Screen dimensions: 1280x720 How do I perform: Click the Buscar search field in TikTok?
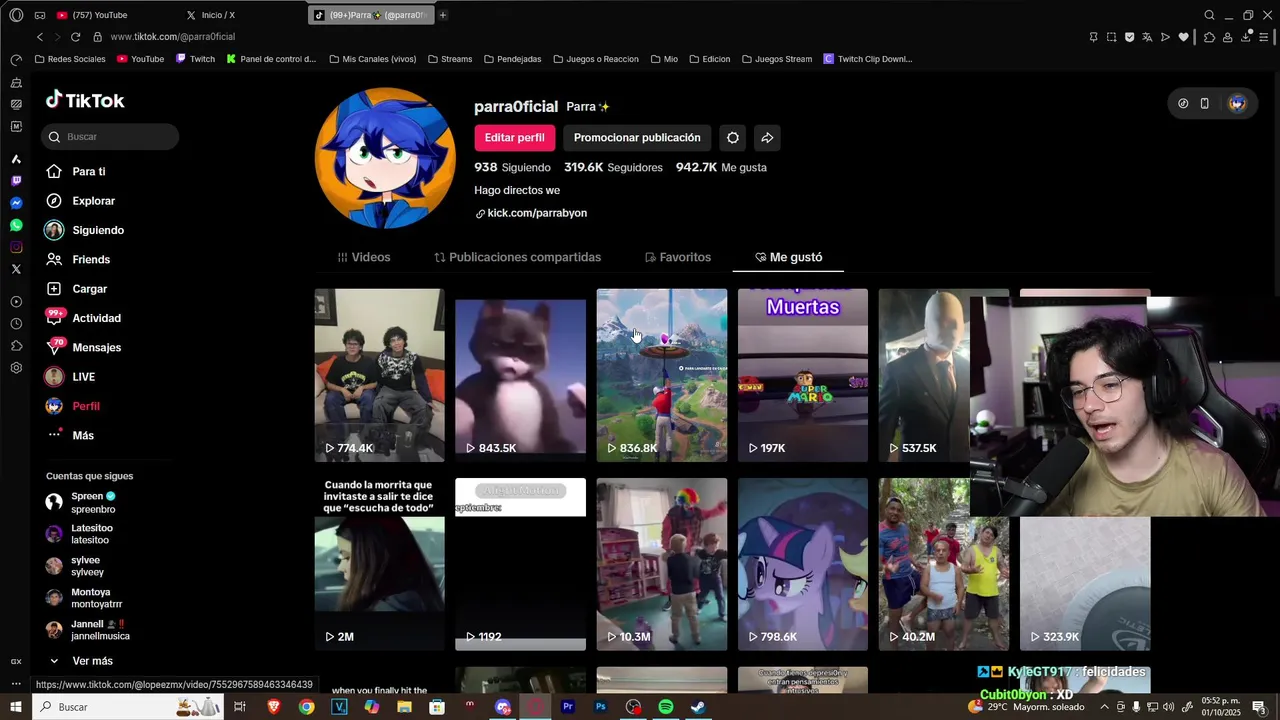coord(110,136)
